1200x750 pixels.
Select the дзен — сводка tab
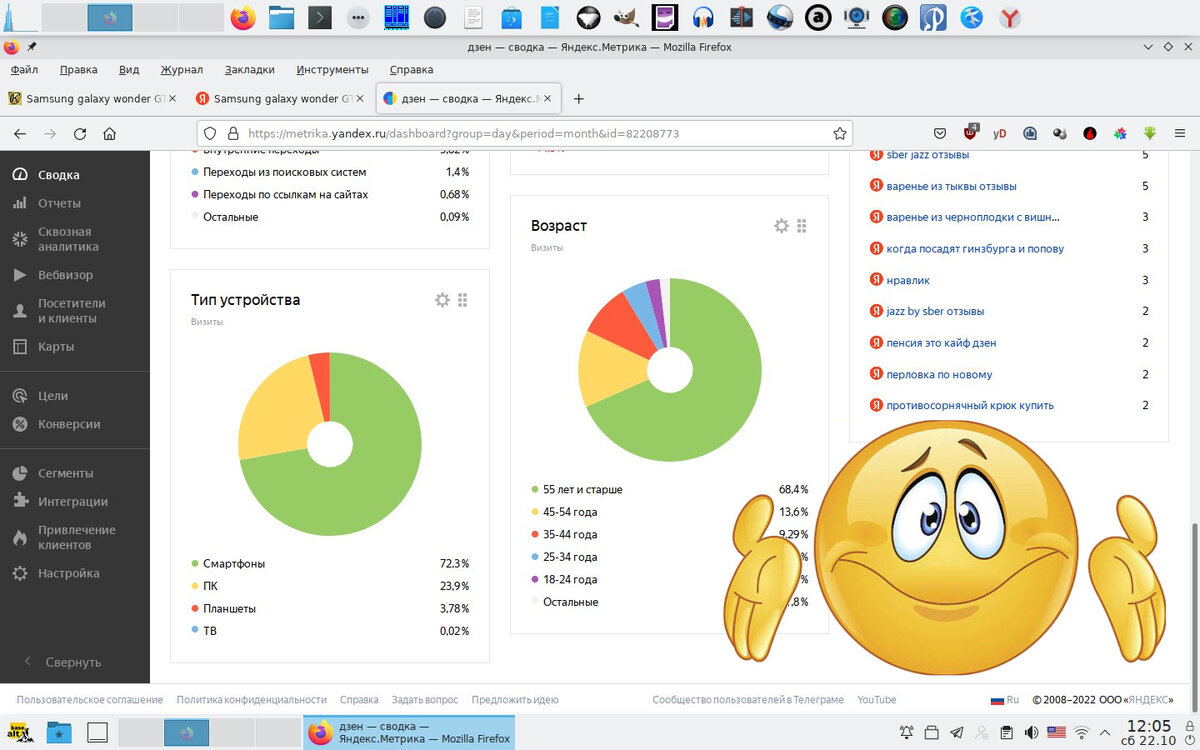tap(468, 99)
